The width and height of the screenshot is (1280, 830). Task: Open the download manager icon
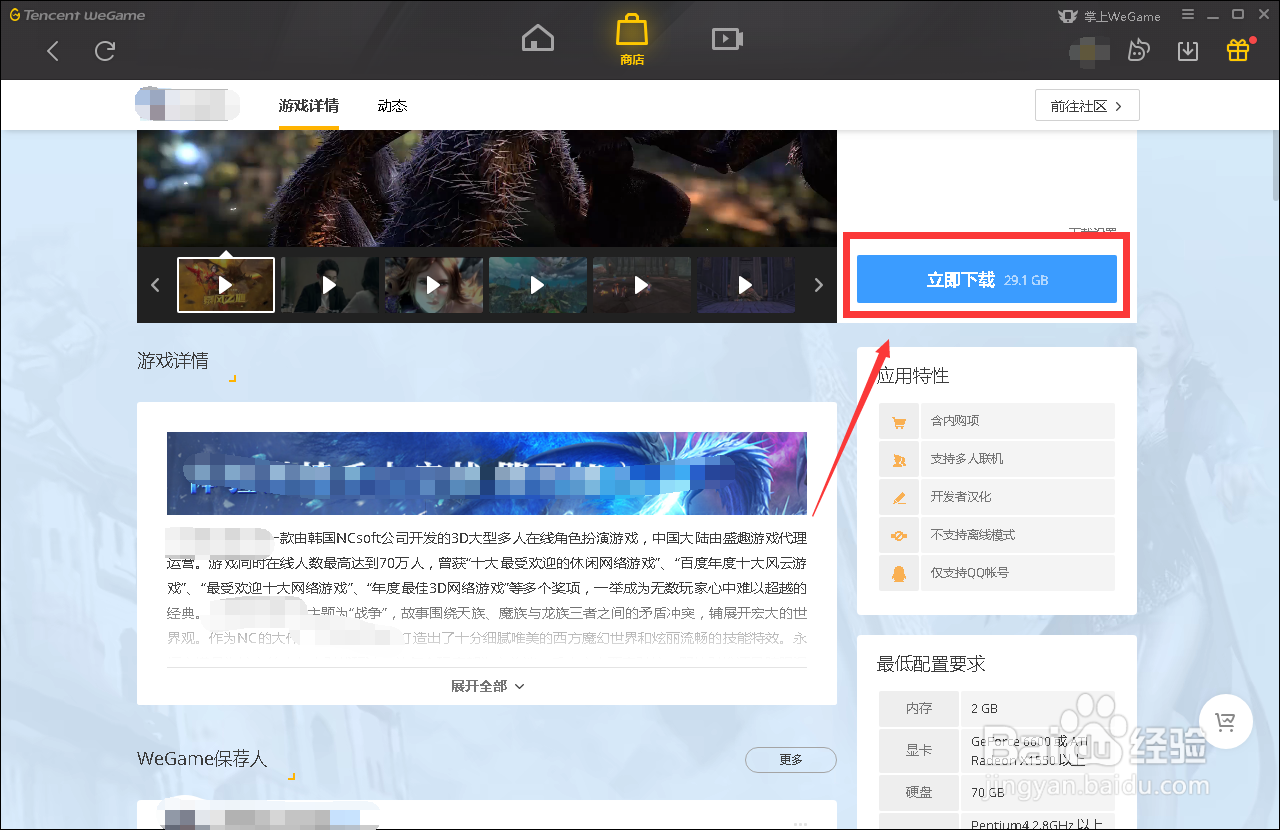(1188, 51)
